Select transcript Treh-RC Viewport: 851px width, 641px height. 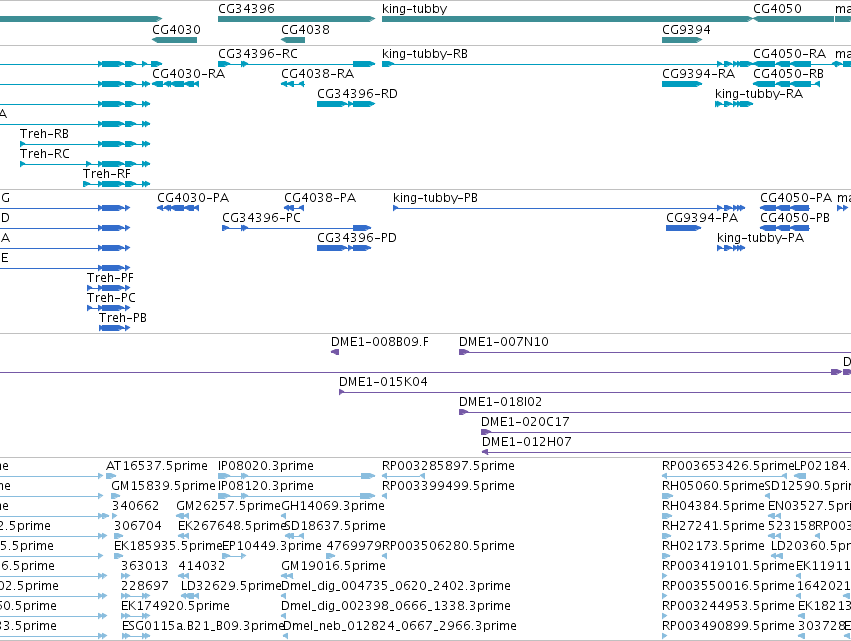pyautogui.click(x=85, y=164)
